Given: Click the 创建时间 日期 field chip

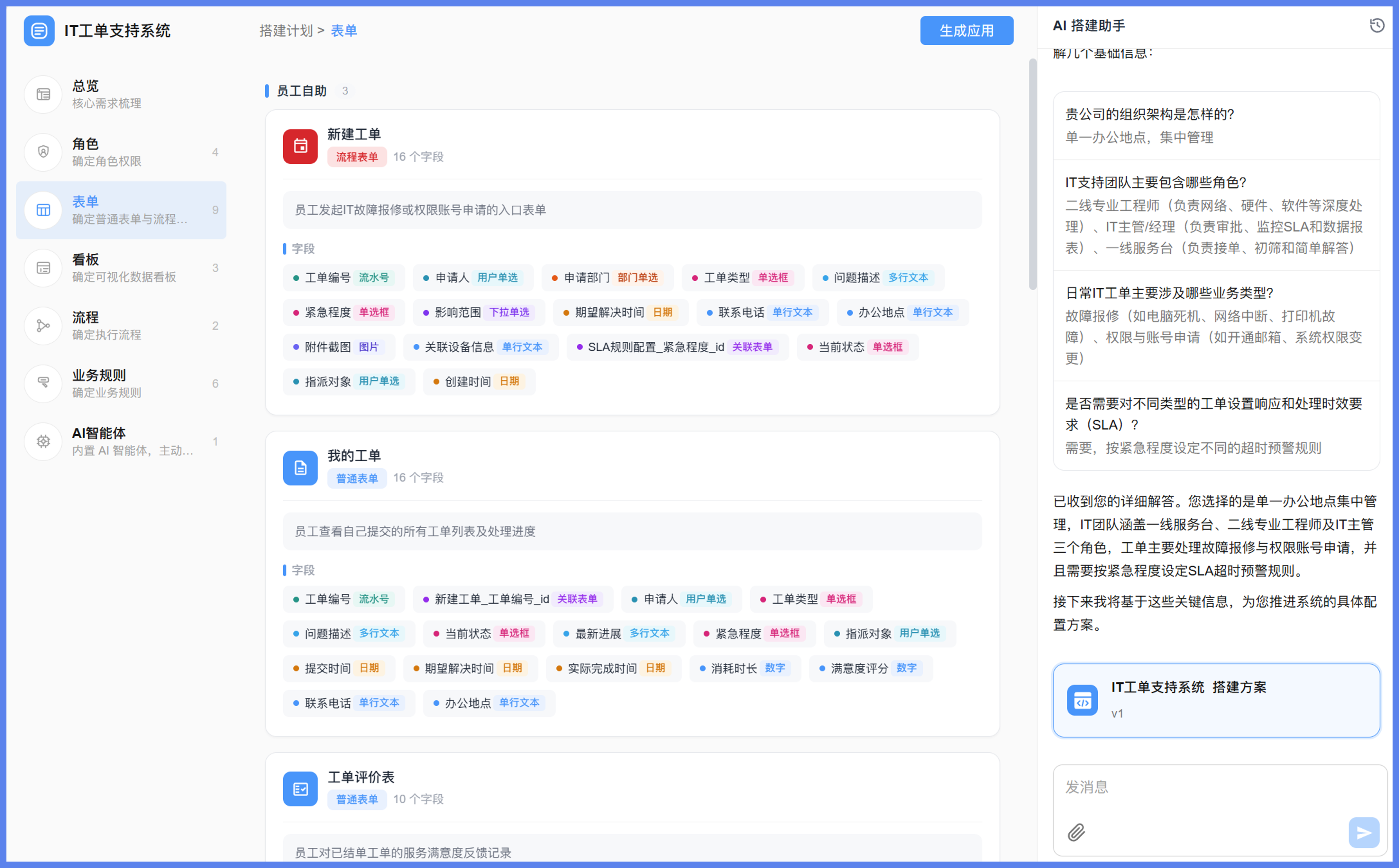Looking at the screenshot, I should (480, 382).
